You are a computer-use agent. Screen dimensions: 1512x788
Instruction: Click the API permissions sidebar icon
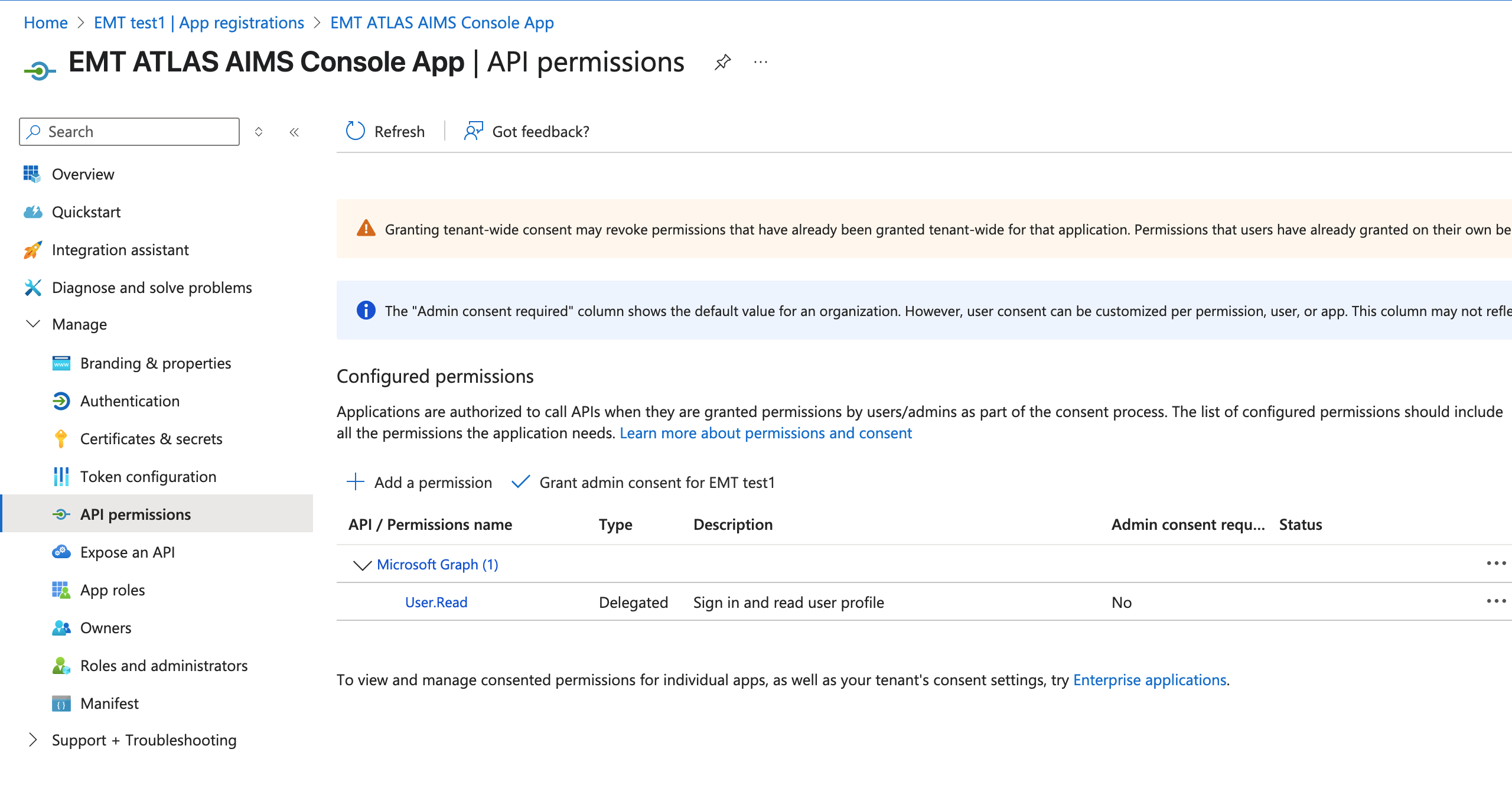61,515
